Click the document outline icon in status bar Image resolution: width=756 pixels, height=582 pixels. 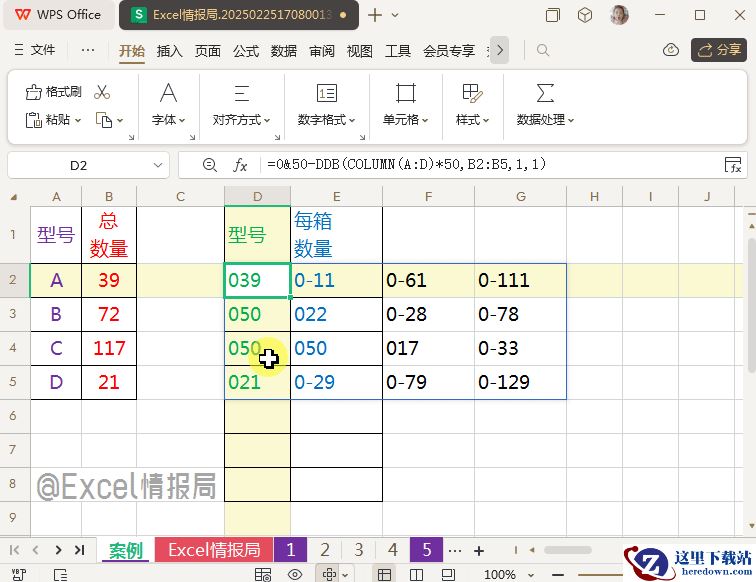click(x=60, y=574)
